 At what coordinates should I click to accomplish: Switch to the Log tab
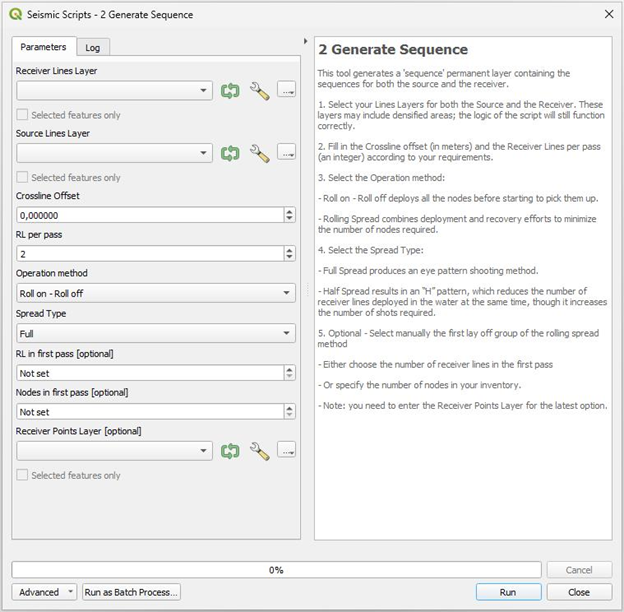(92, 47)
